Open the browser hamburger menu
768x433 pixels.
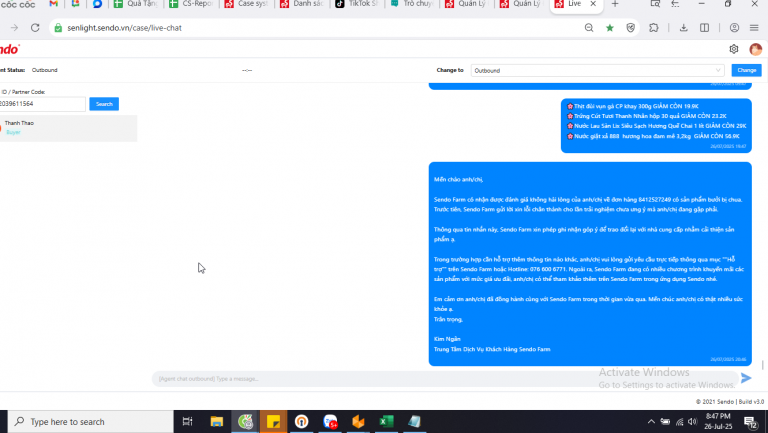[x=754, y=28]
